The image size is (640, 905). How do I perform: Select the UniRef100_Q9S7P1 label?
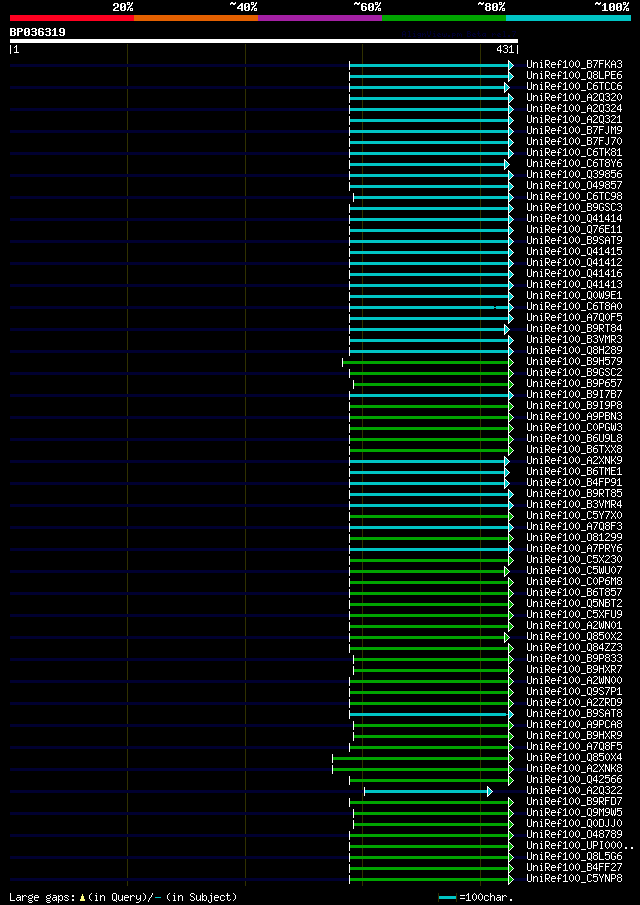[574, 691]
